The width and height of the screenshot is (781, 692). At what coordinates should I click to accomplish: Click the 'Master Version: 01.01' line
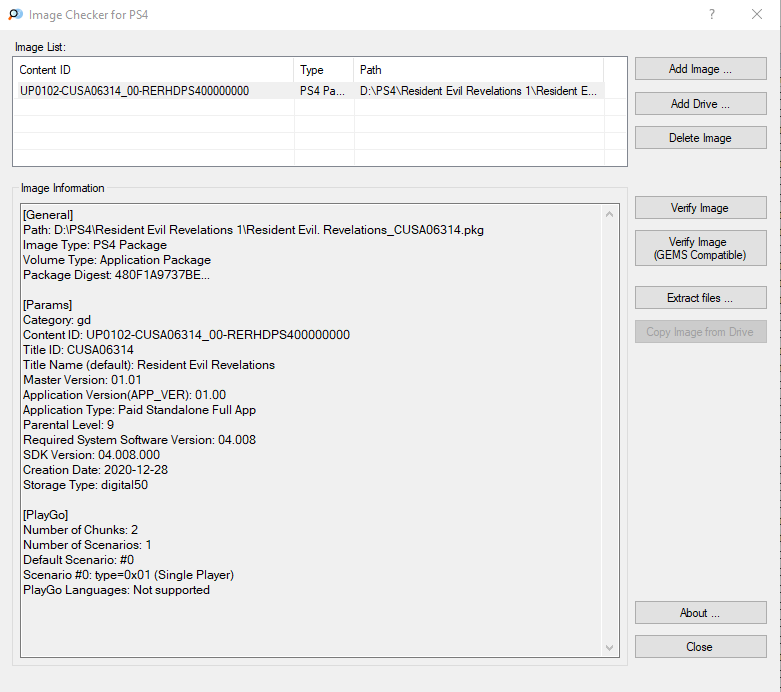(x=82, y=380)
